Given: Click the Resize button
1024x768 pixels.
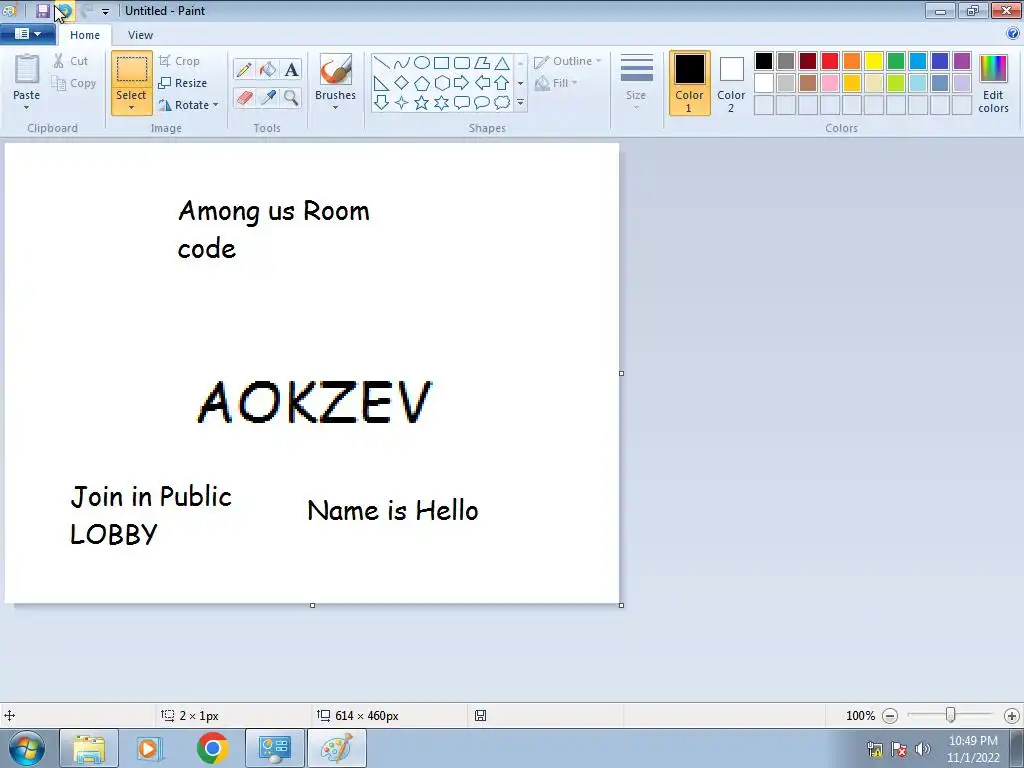Looking at the screenshot, I should click(x=183, y=83).
